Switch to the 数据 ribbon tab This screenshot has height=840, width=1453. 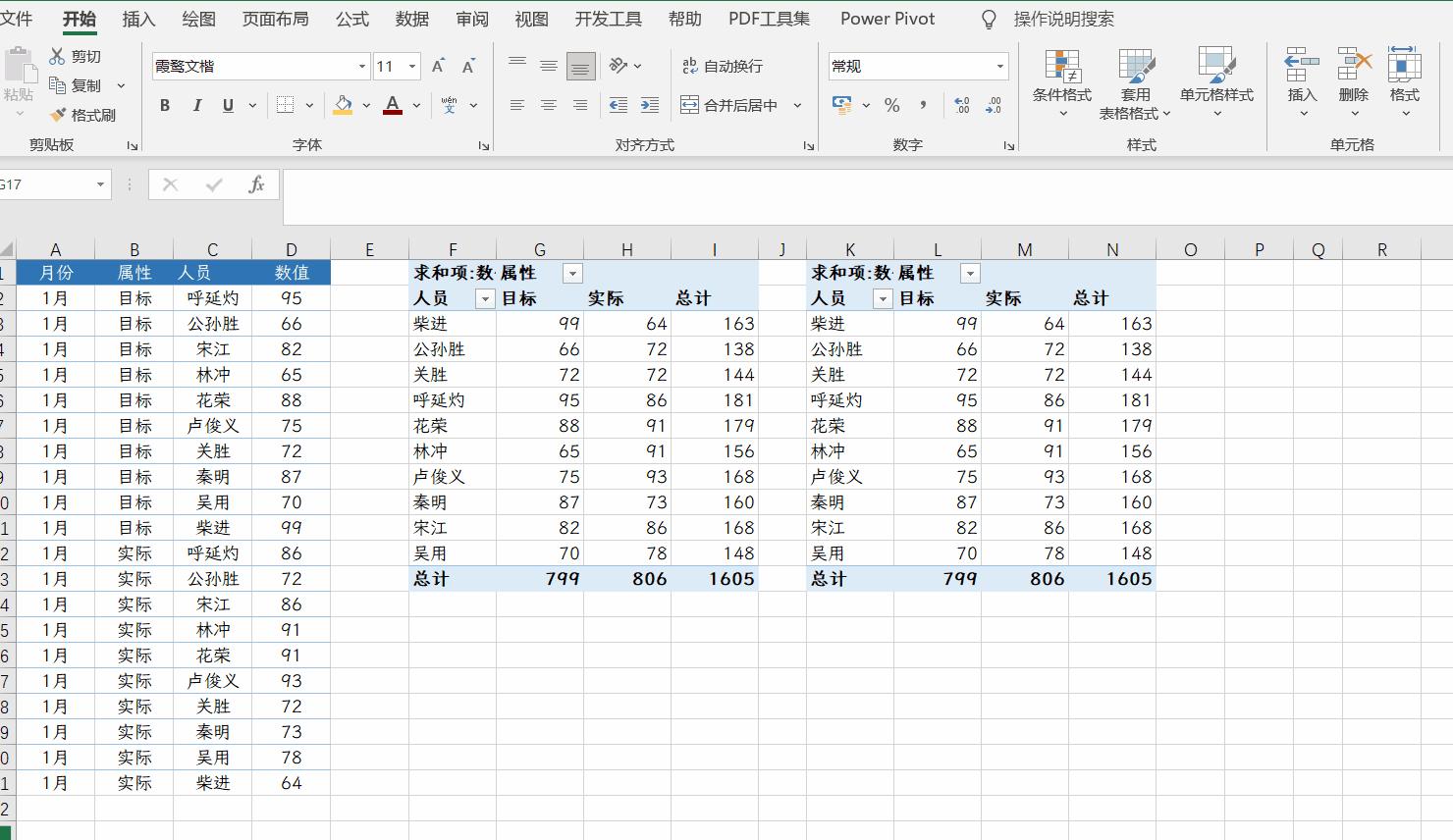[411, 18]
